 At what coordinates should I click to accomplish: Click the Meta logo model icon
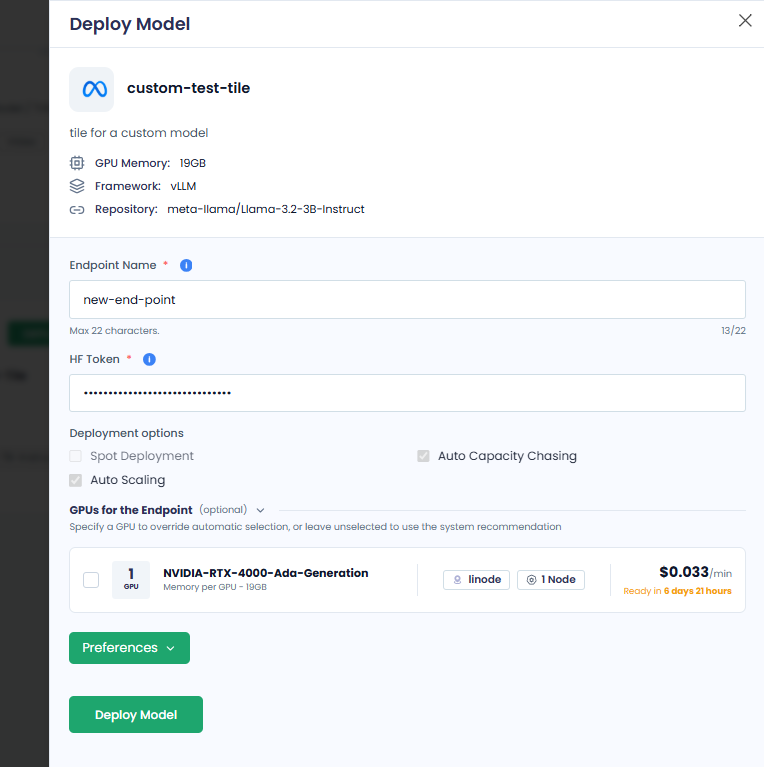pyautogui.click(x=91, y=90)
